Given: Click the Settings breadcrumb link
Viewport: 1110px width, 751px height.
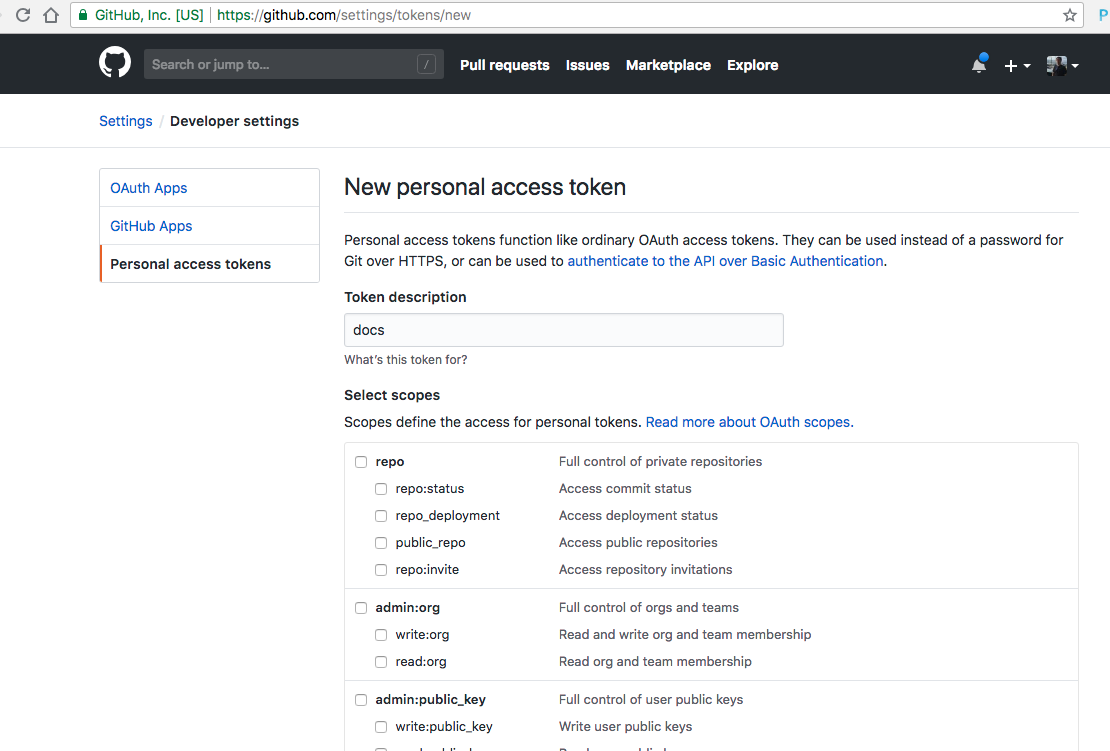Looking at the screenshot, I should pos(126,121).
